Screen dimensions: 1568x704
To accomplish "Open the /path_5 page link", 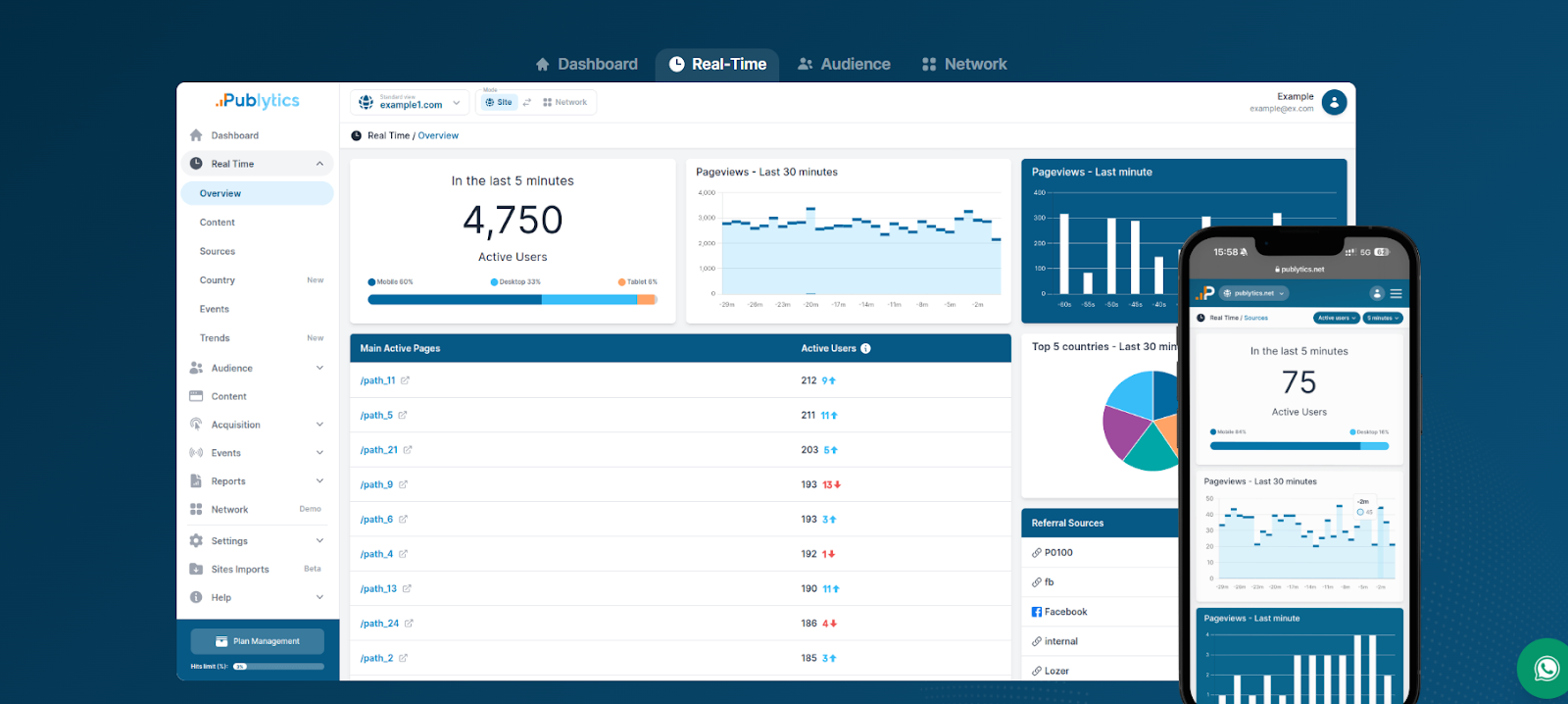I will click(376, 416).
